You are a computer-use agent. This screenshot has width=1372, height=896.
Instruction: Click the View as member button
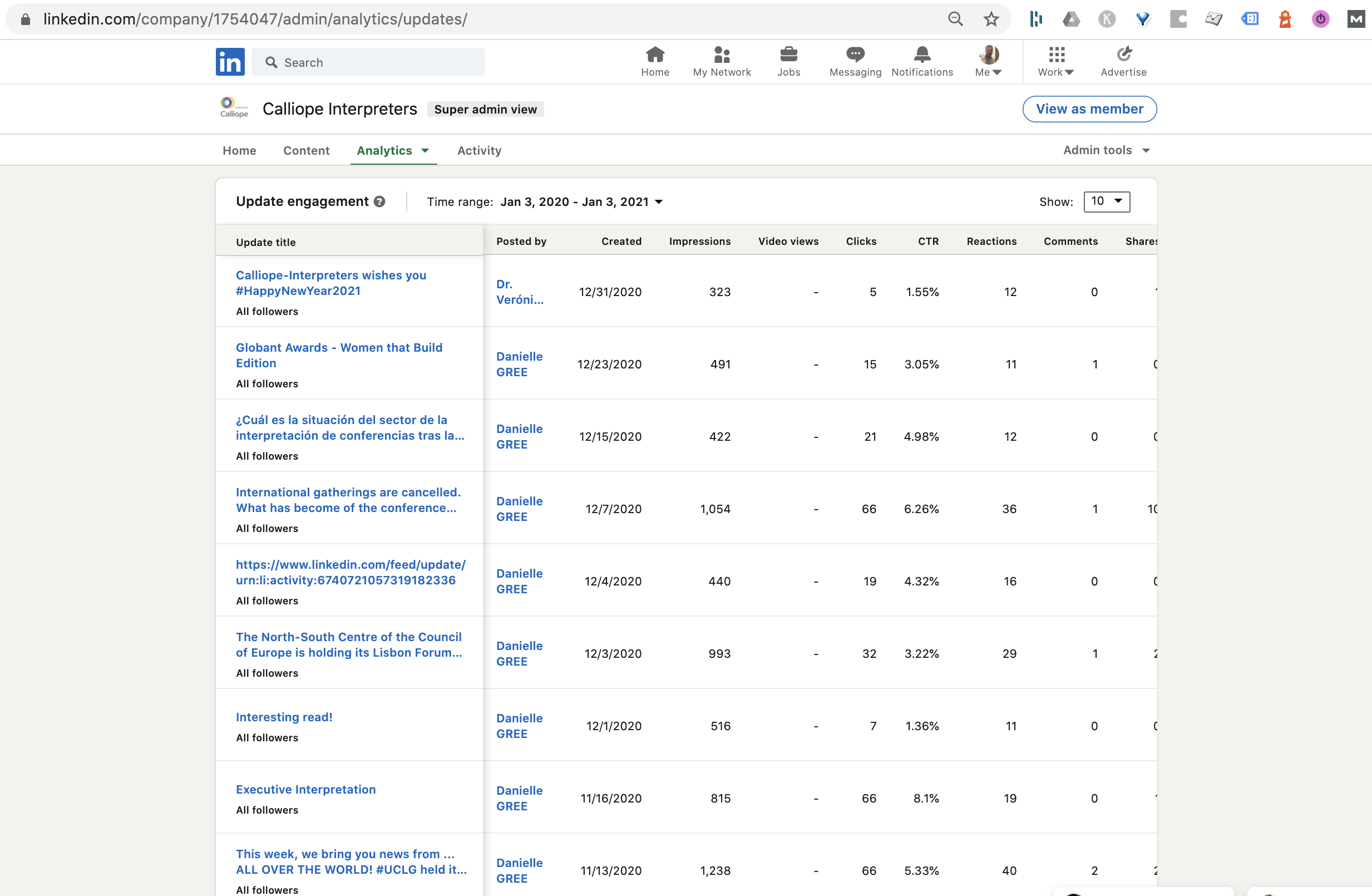coord(1089,109)
